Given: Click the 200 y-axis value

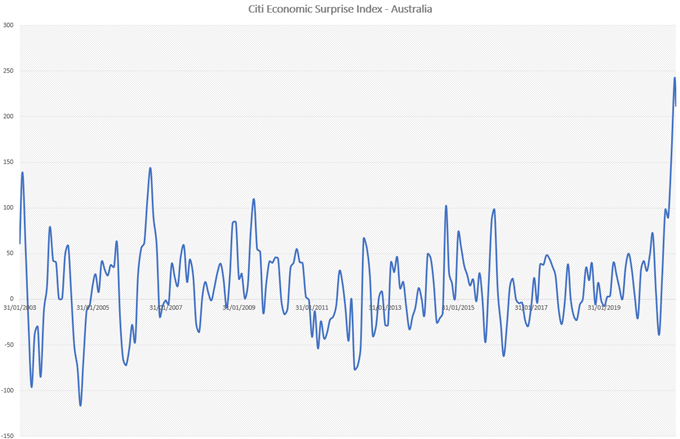Looking at the screenshot, I should [8, 116].
